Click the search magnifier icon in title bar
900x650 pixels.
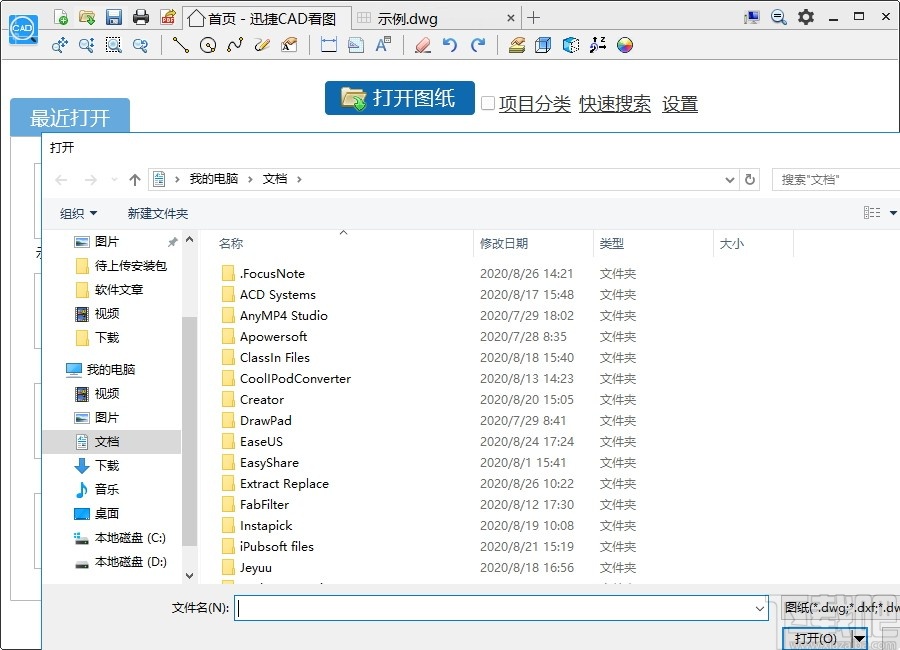click(x=778, y=17)
